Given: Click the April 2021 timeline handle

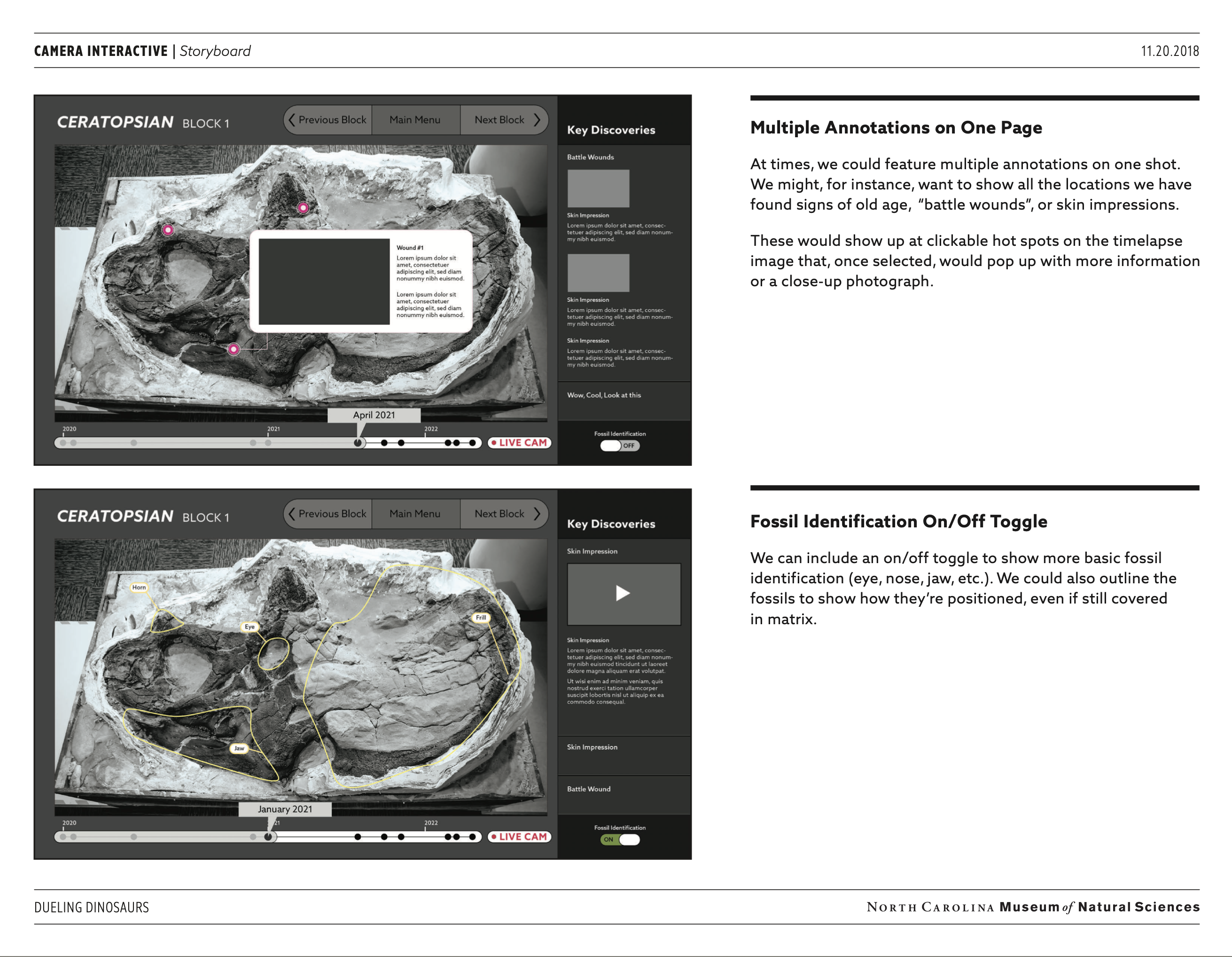Looking at the screenshot, I should 358,443.
